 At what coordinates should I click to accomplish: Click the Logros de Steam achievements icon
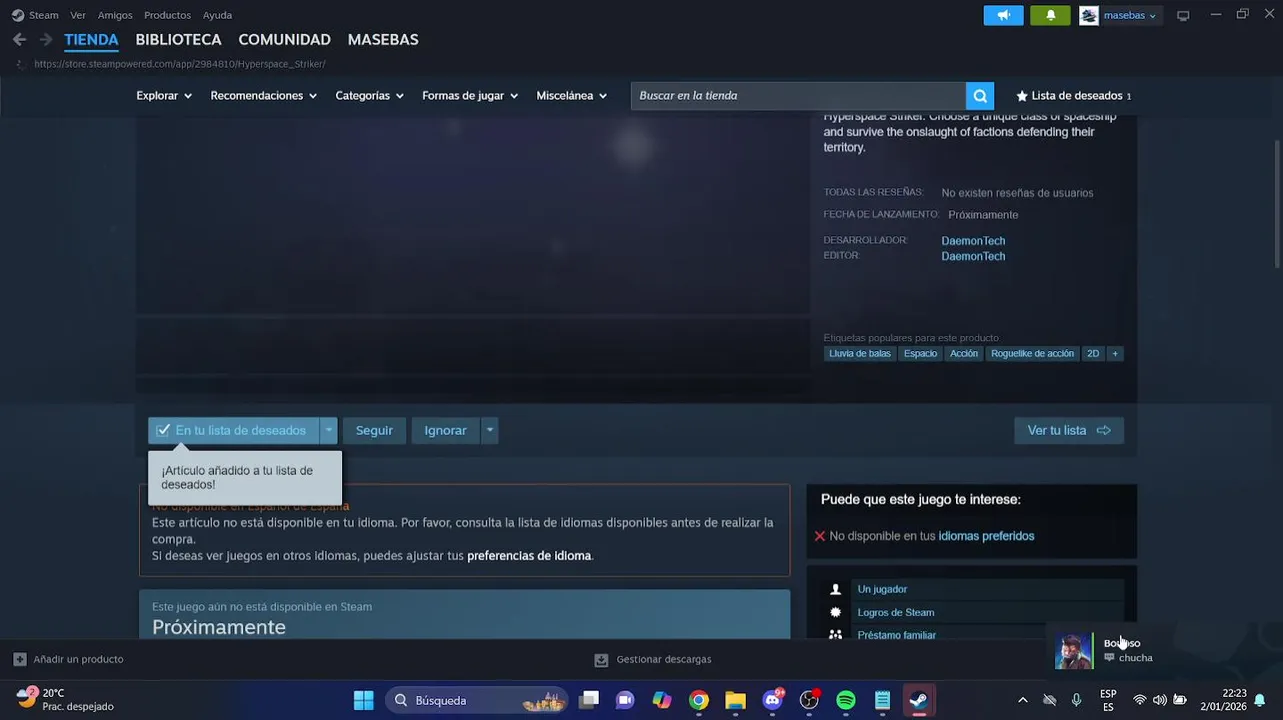pos(836,612)
